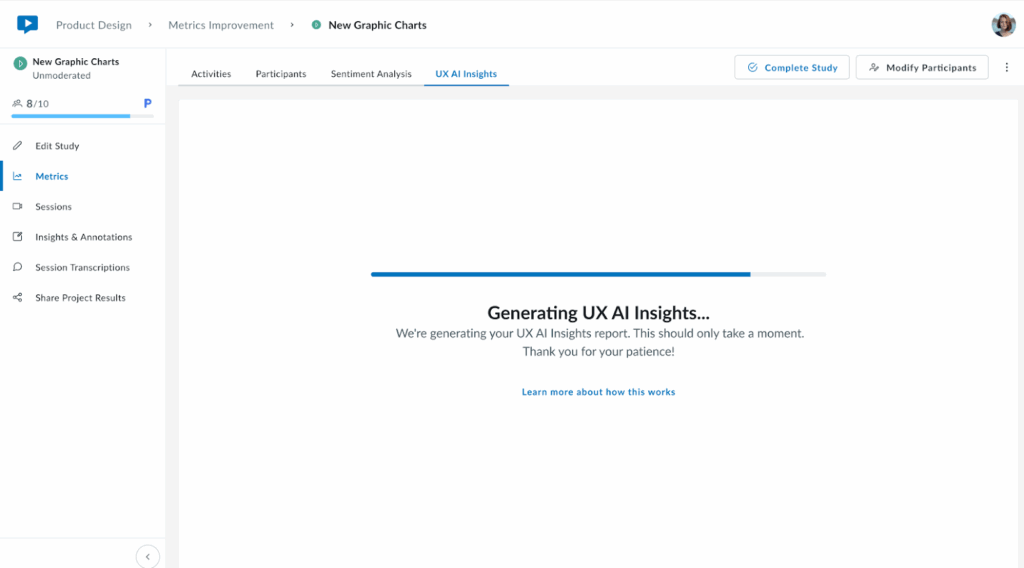Click the New Graphic Charts sidebar title

76,61
